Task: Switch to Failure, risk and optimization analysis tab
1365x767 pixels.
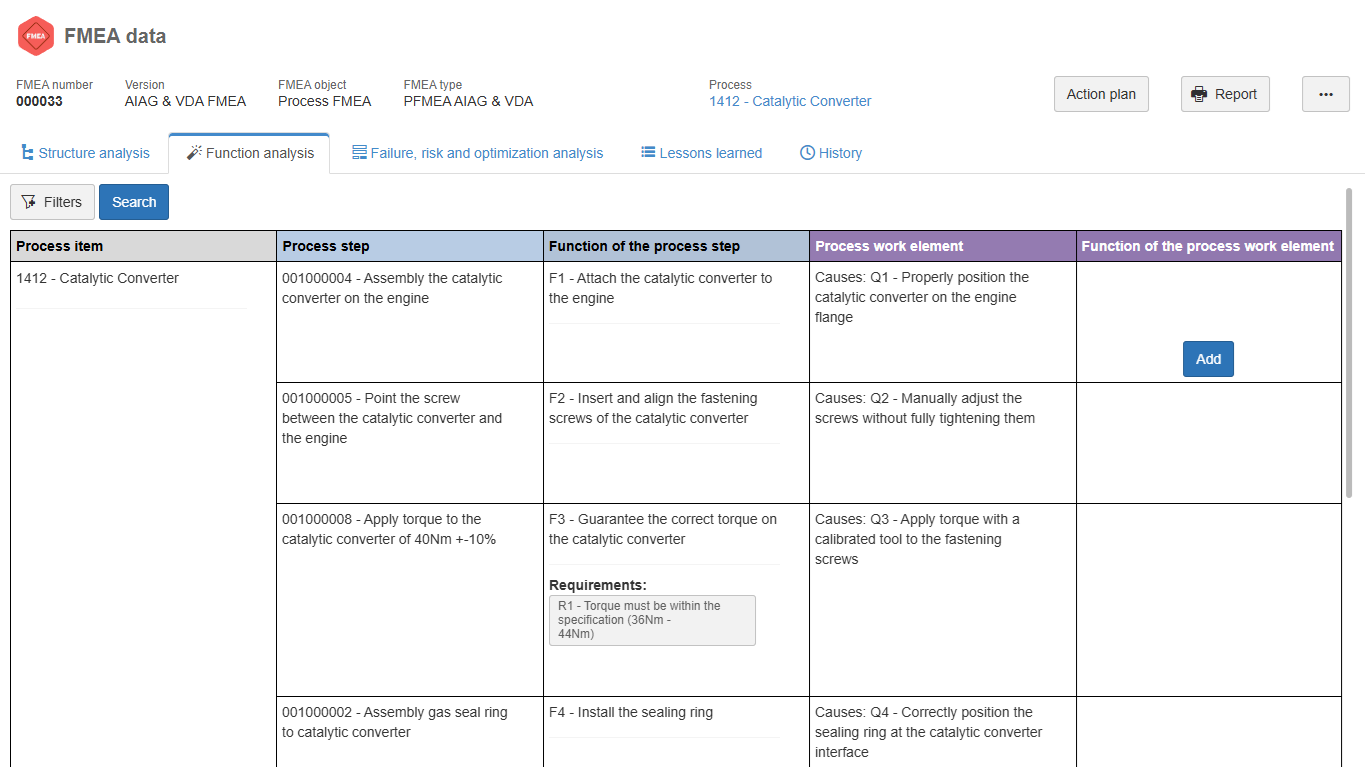Action: click(477, 153)
